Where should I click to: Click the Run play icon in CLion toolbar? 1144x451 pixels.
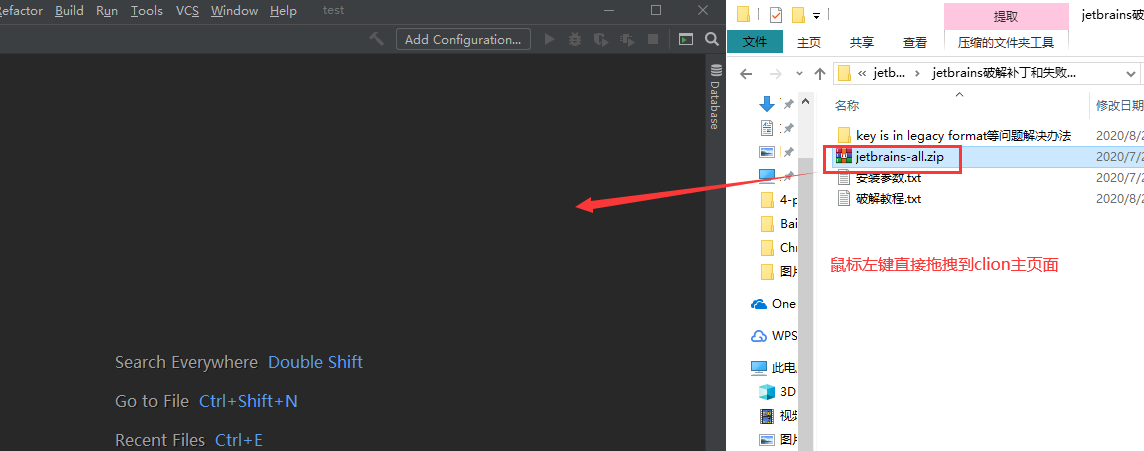pyautogui.click(x=550, y=39)
